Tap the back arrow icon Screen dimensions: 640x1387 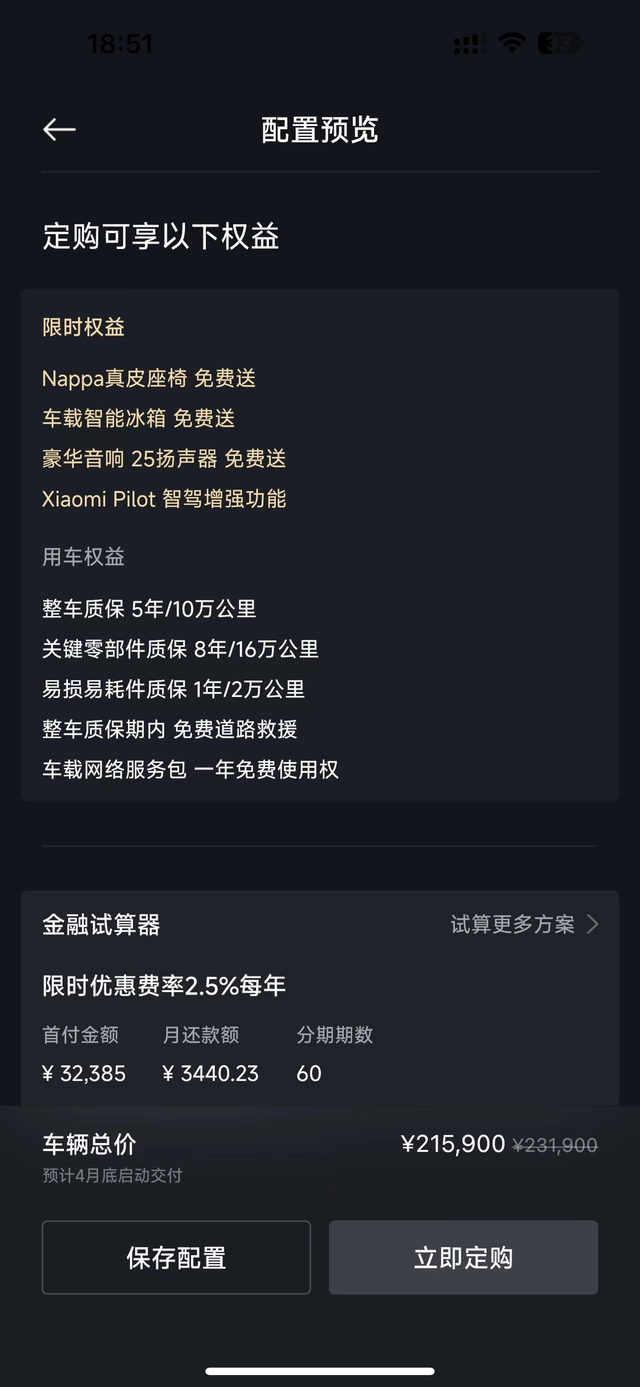[59, 130]
